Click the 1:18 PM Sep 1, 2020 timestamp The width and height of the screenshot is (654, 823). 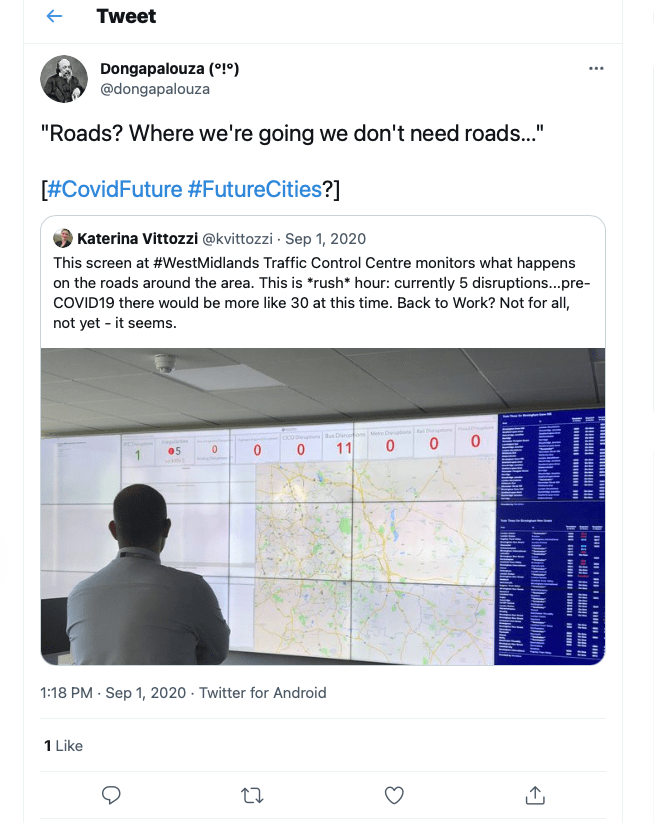click(x=113, y=692)
